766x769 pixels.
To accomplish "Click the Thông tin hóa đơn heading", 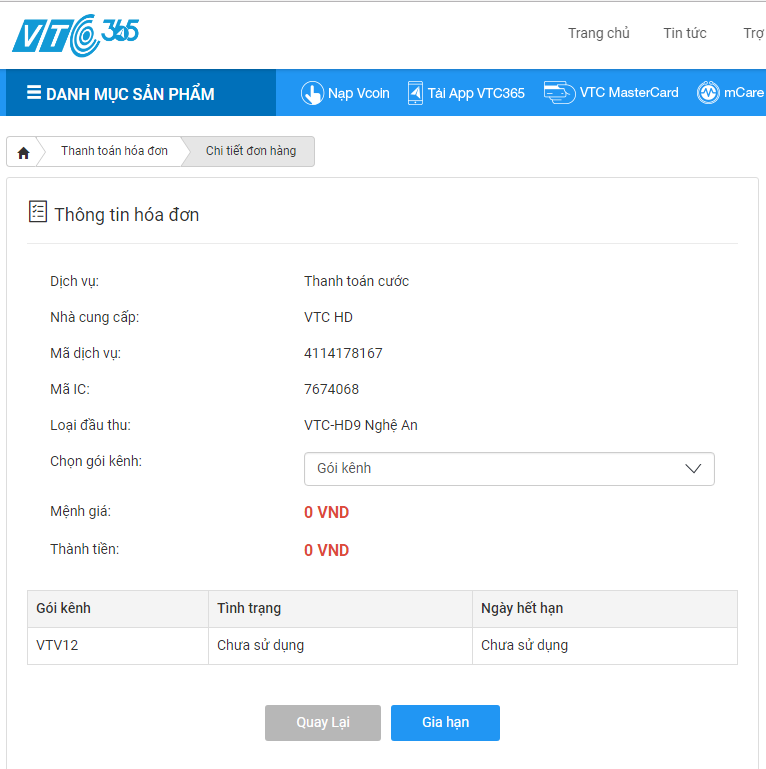I will click(x=127, y=215).
